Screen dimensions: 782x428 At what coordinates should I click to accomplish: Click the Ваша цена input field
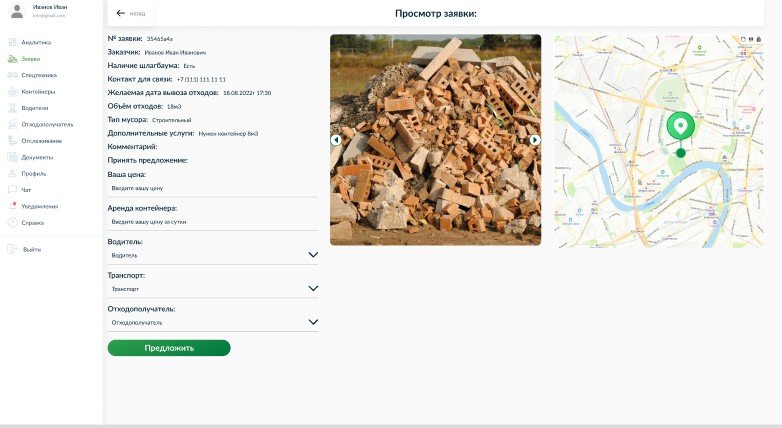pos(212,188)
